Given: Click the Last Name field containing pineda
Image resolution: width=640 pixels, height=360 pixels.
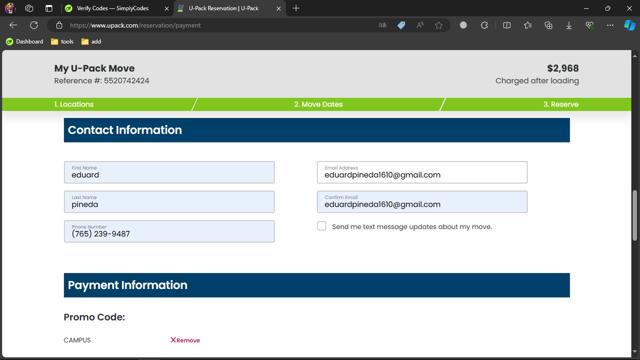Looking at the screenshot, I should pyautogui.click(x=169, y=202).
